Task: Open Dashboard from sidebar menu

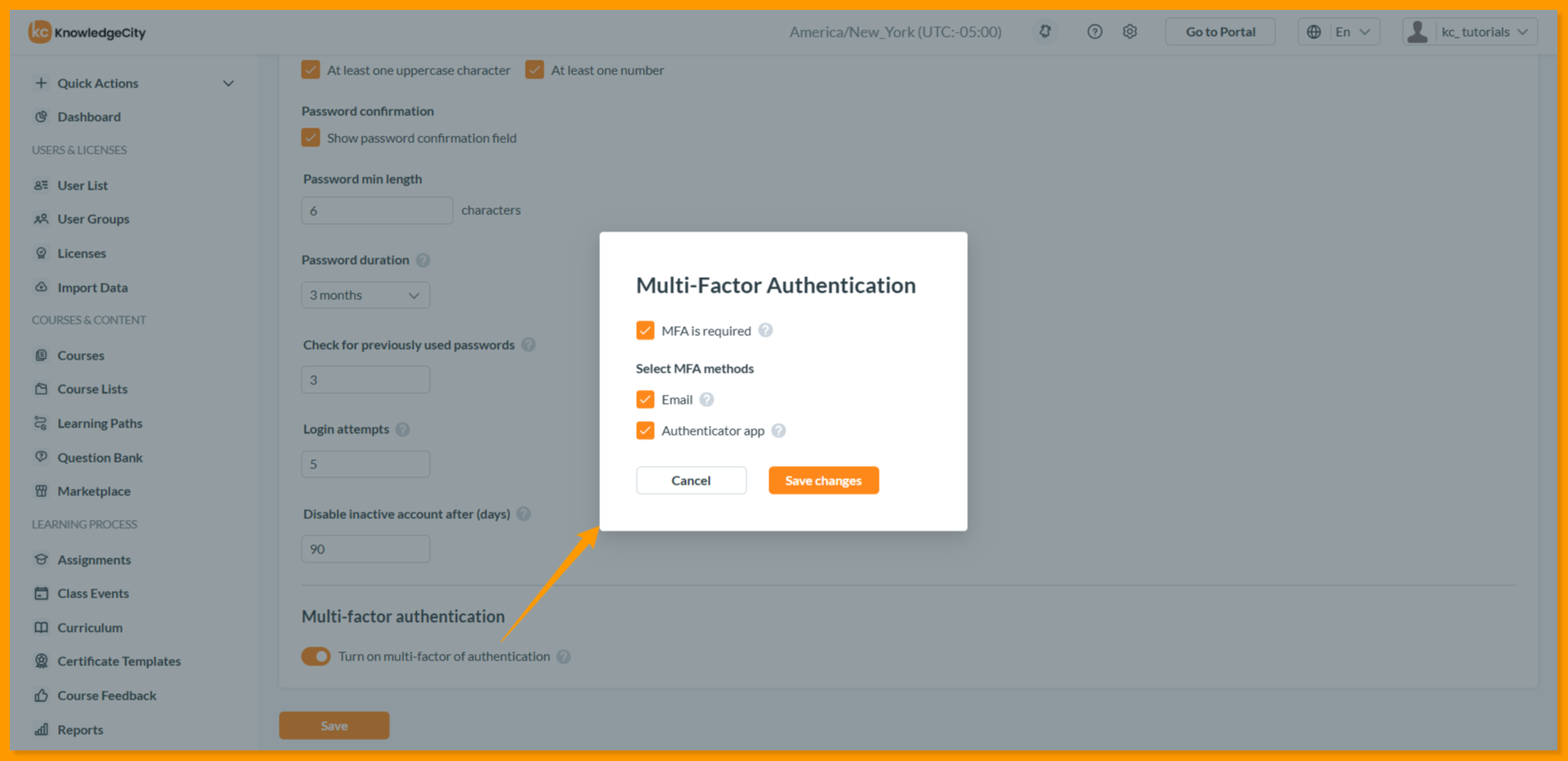Action: coord(89,117)
